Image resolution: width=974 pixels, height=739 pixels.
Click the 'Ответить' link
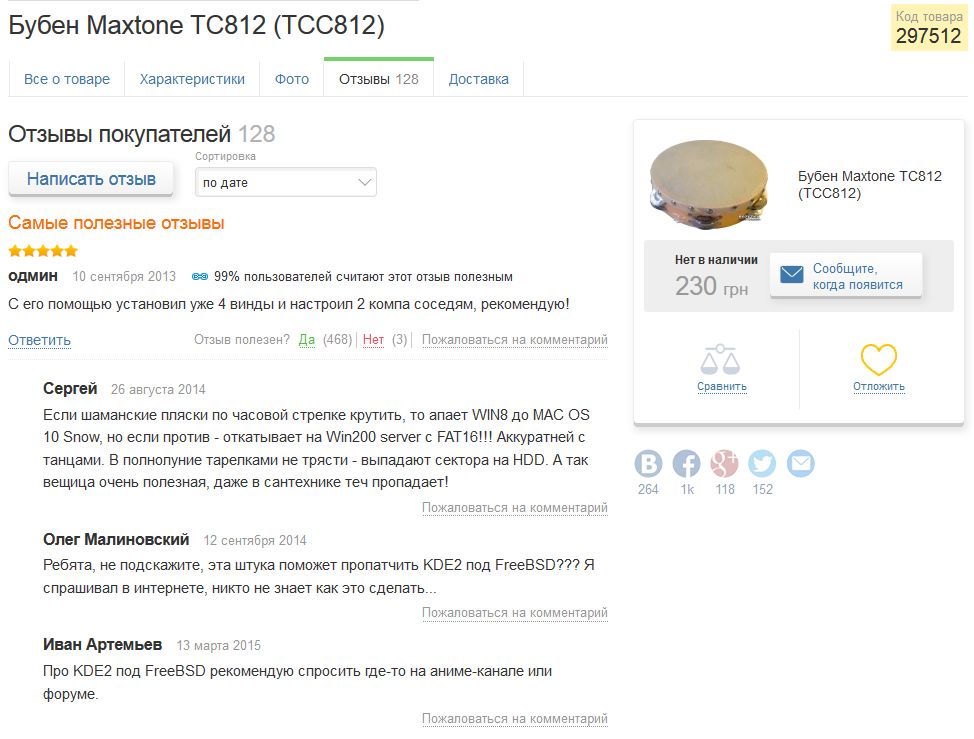39,340
